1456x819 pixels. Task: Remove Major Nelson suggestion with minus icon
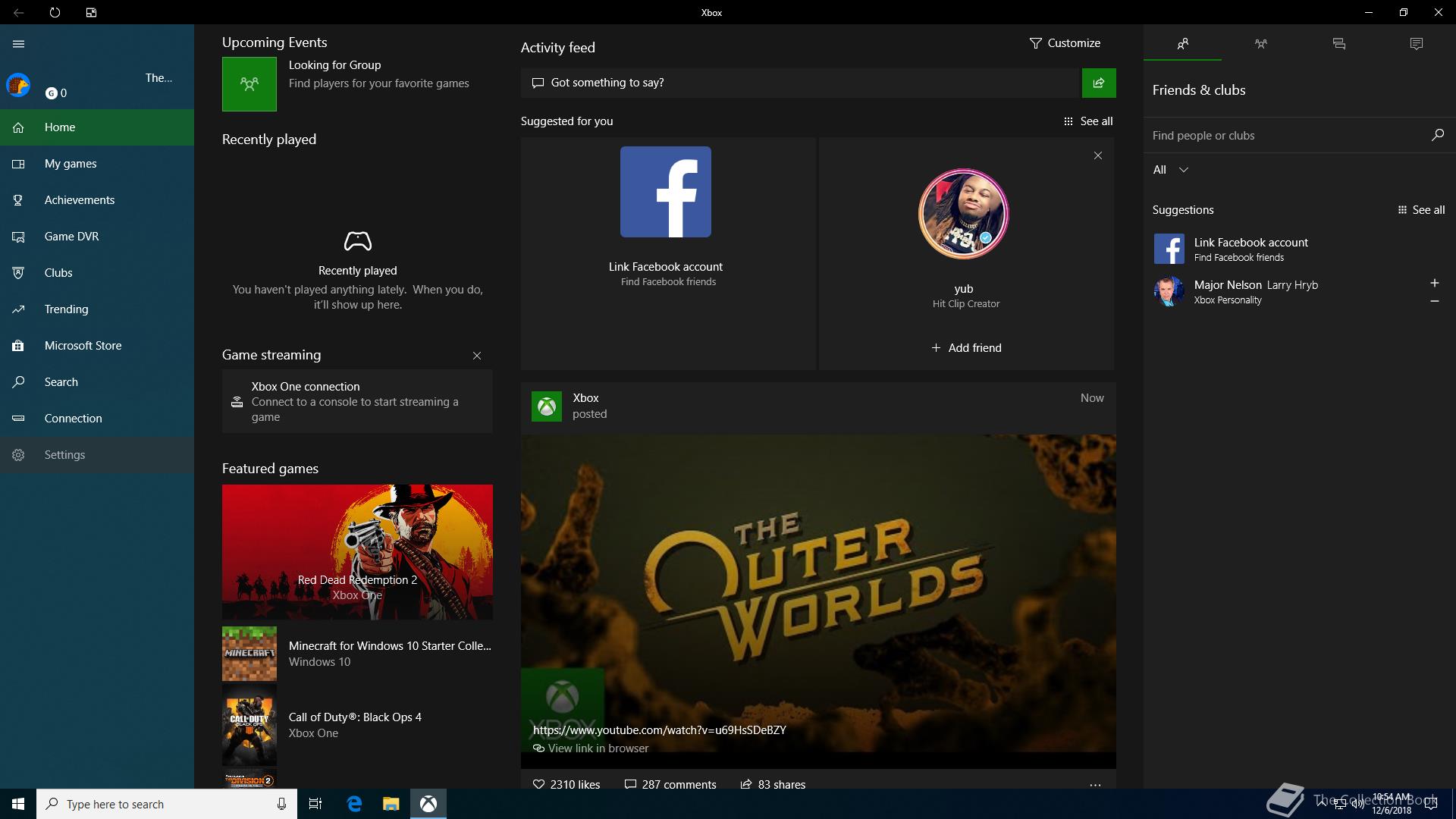(1434, 301)
